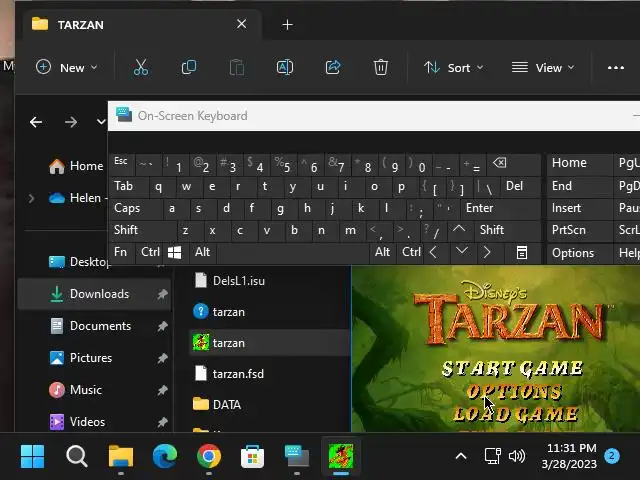
Task: Toggle Caps lock on On-Screen Keyboard
Action: 135,209
